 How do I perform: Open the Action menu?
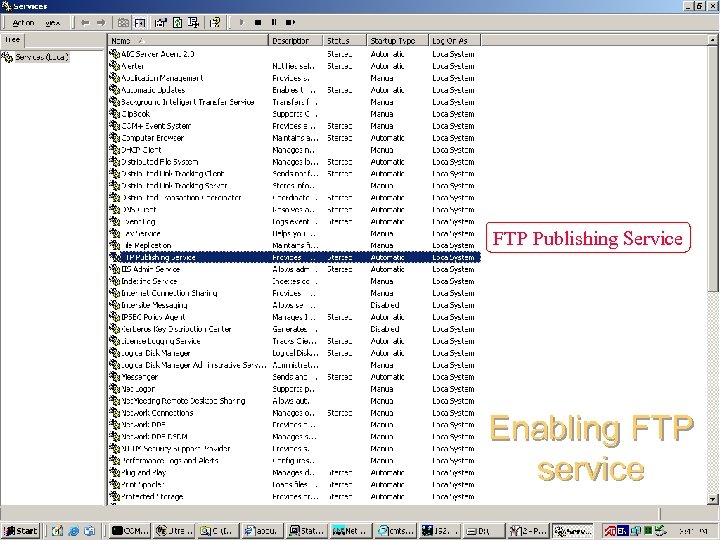pyautogui.click(x=23, y=22)
